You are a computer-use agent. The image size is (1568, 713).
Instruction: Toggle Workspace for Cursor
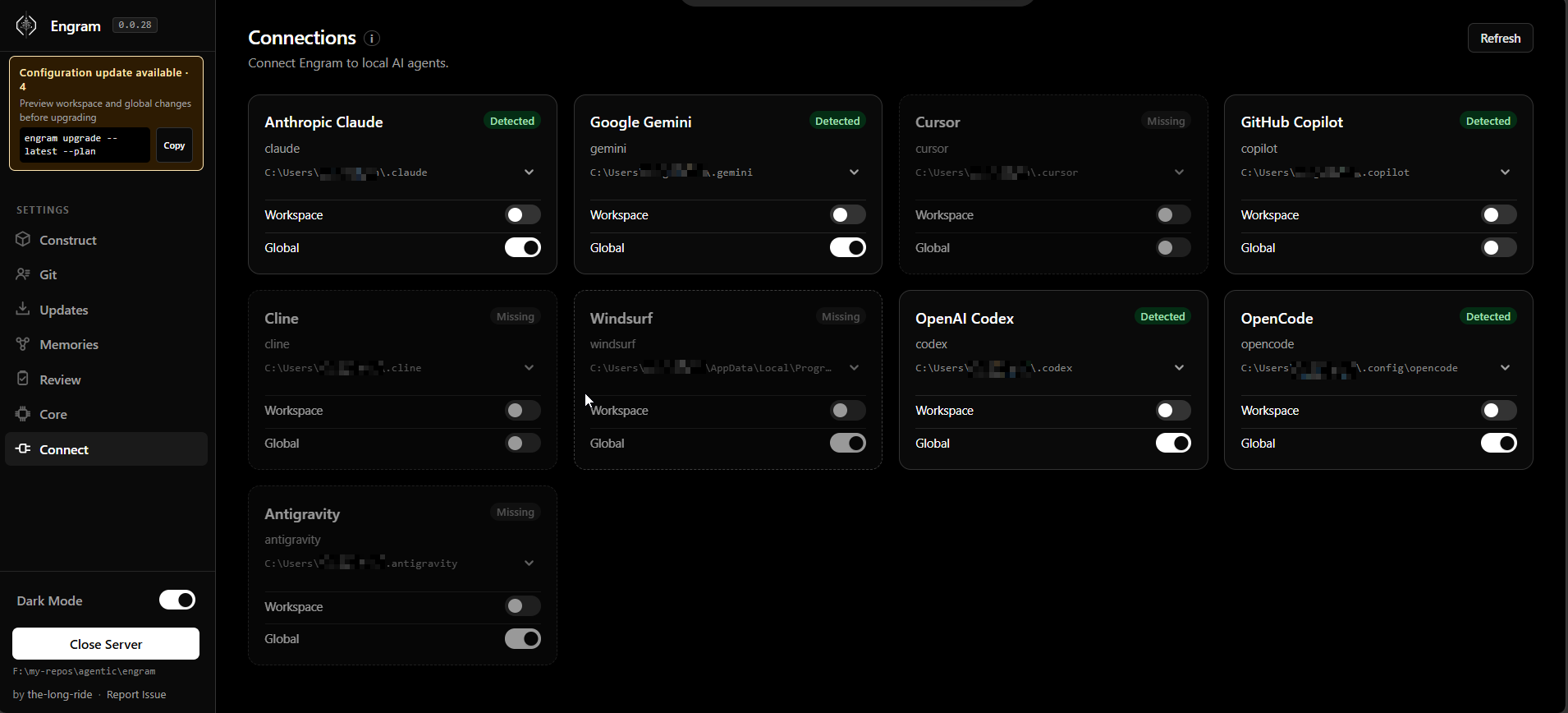(1173, 215)
